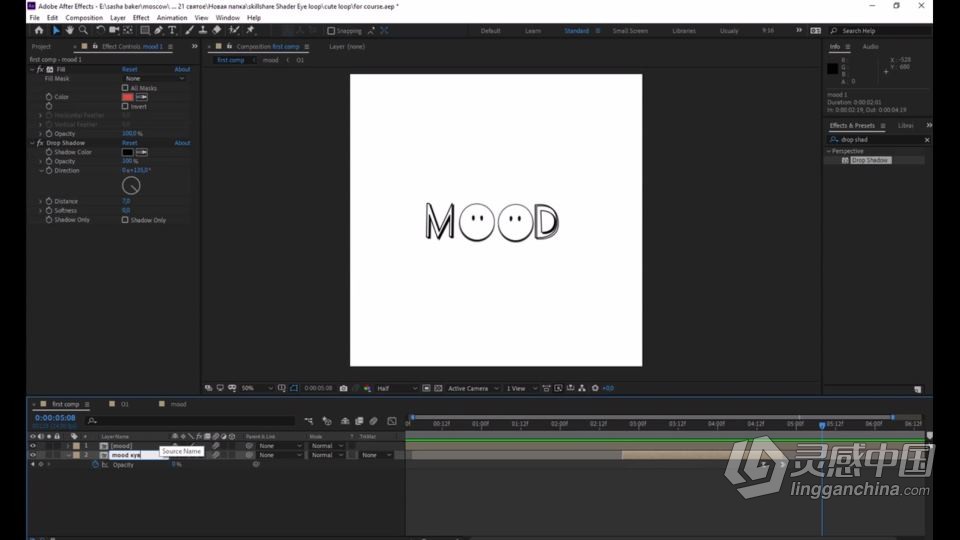Click the frame blending icon in timeline

click(x=359, y=421)
